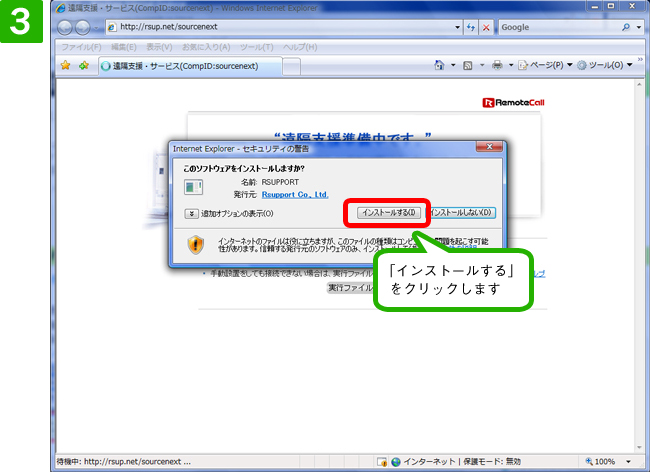Open the 編集(E) menu
The height and width of the screenshot is (472, 650).
tap(124, 47)
